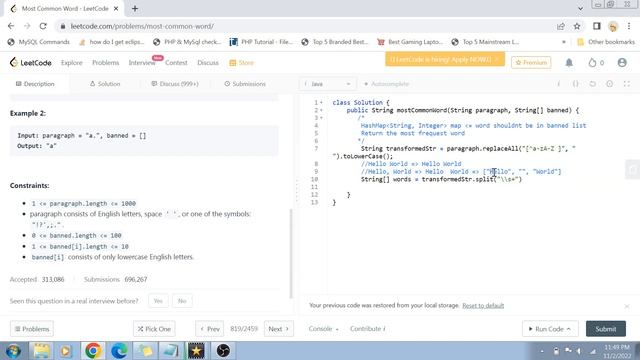
Task: Open the MySQL Commands bookmark
Action: click(39, 42)
